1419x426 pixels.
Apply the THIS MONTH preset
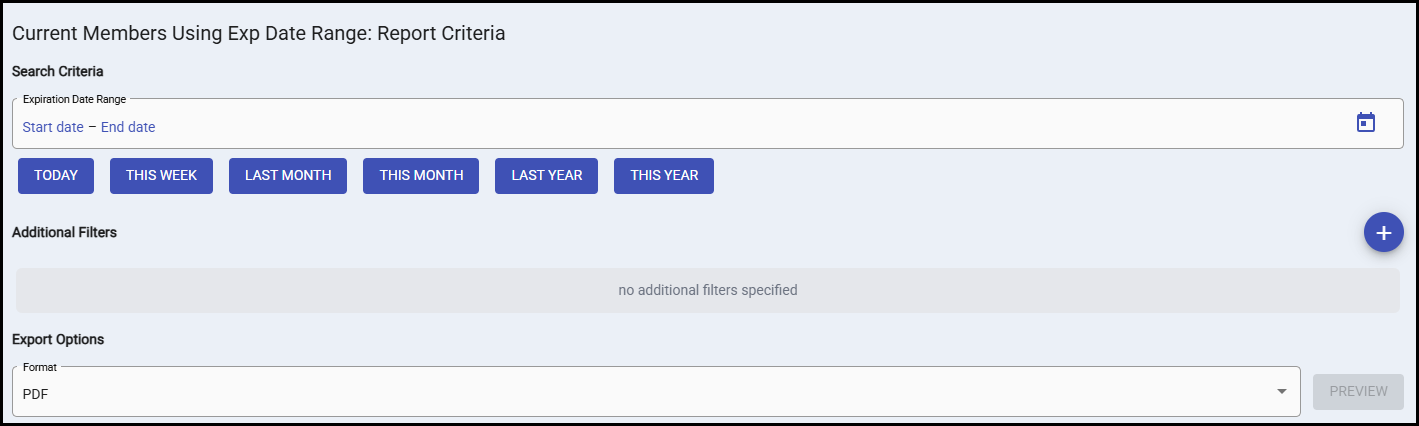pos(421,176)
